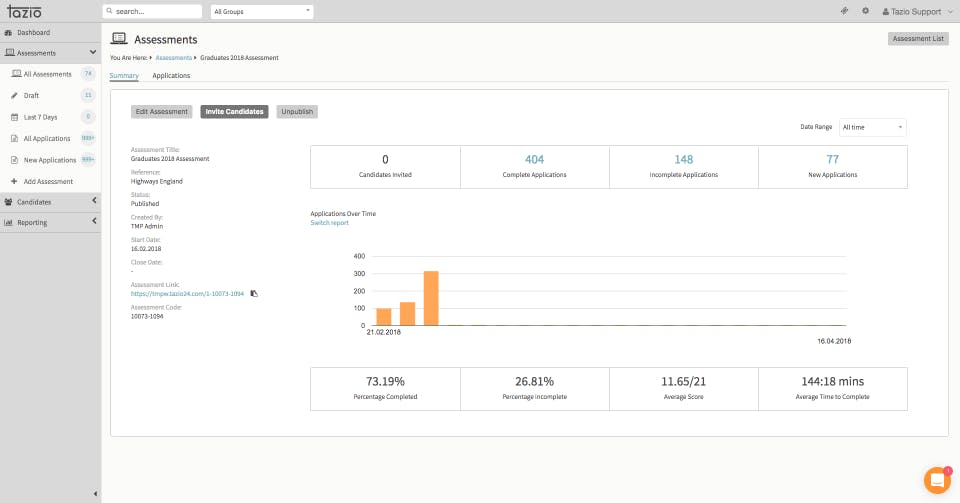This screenshot has height=503, width=960.
Task: Click the Add Assessment plus icon
Action: coord(14,181)
